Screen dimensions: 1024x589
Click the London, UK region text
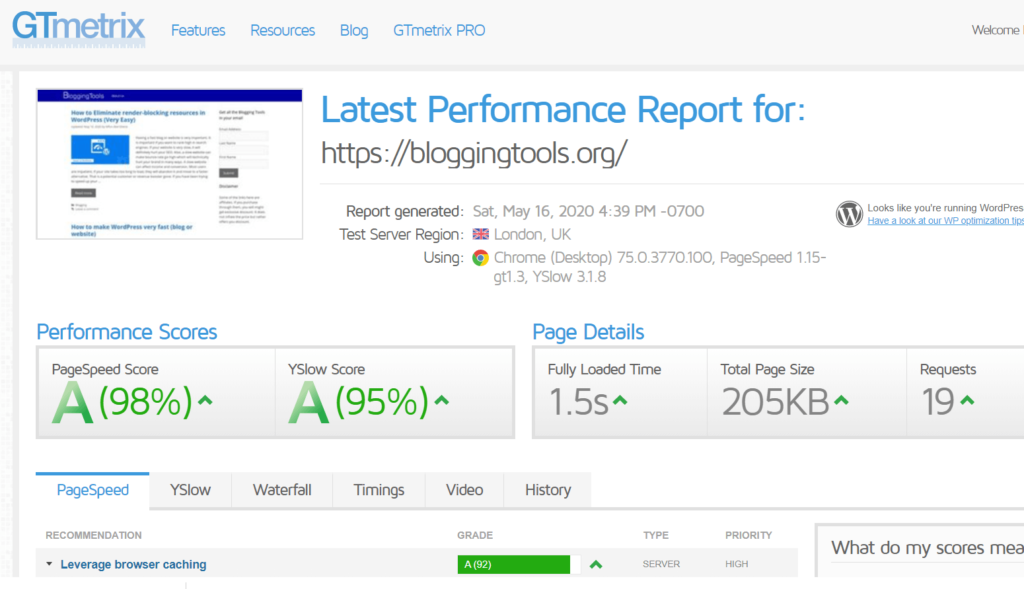[532, 234]
